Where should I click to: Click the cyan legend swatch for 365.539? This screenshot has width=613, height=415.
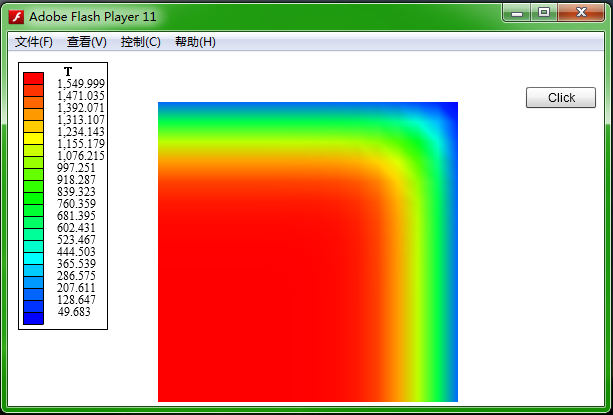point(33,258)
